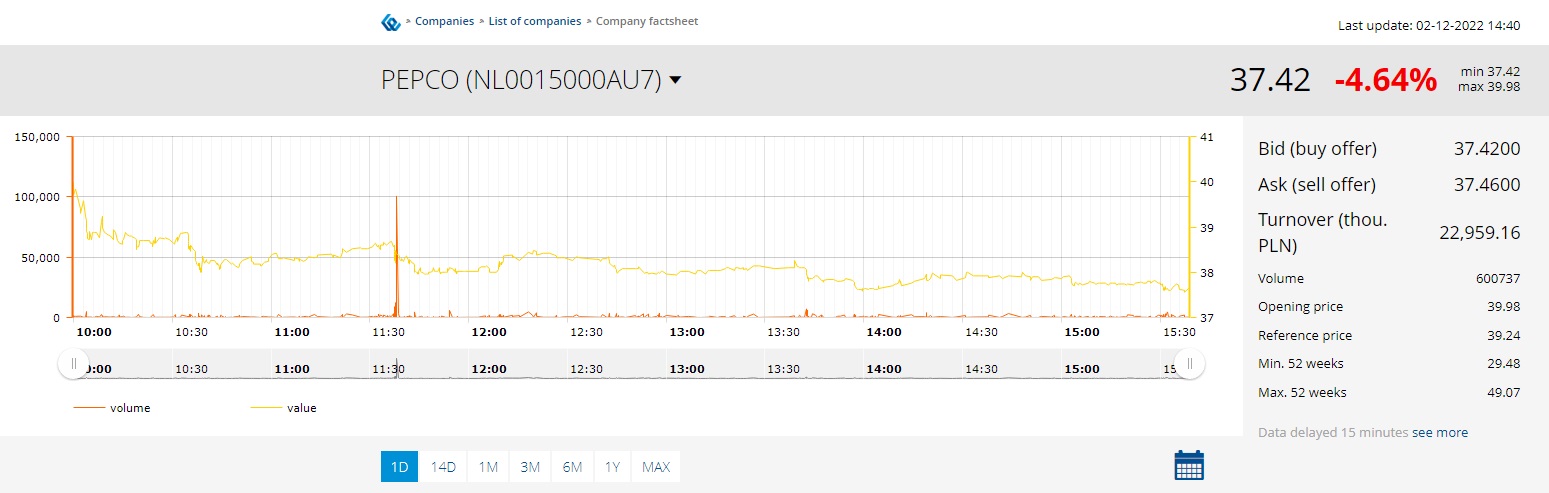The height and width of the screenshot is (493, 1549).
Task: Expand the PEPCO company dropdown arrow
Action: pyautogui.click(x=675, y=80)
